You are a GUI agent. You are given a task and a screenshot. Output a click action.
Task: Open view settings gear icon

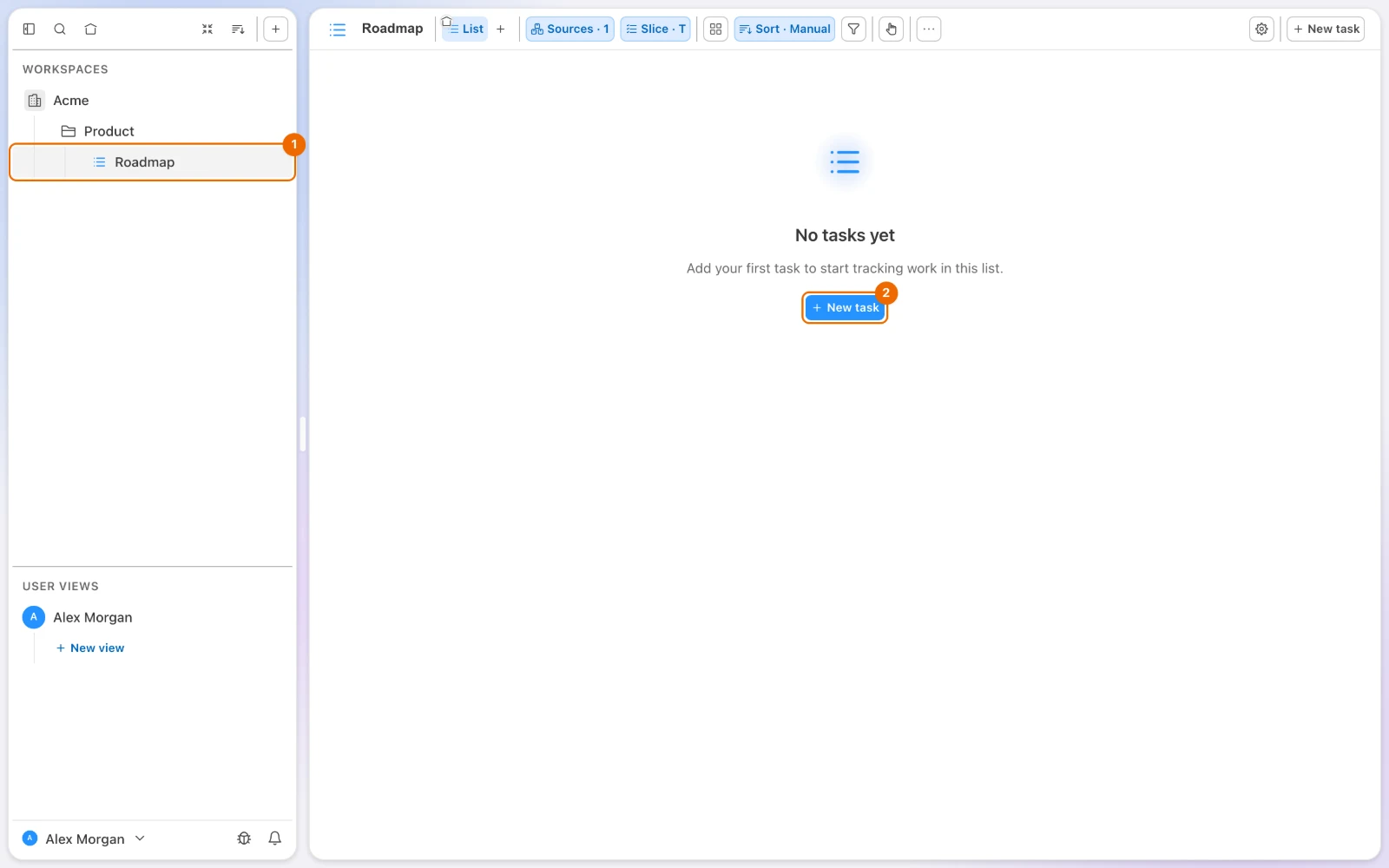(x=1261, y=29)
